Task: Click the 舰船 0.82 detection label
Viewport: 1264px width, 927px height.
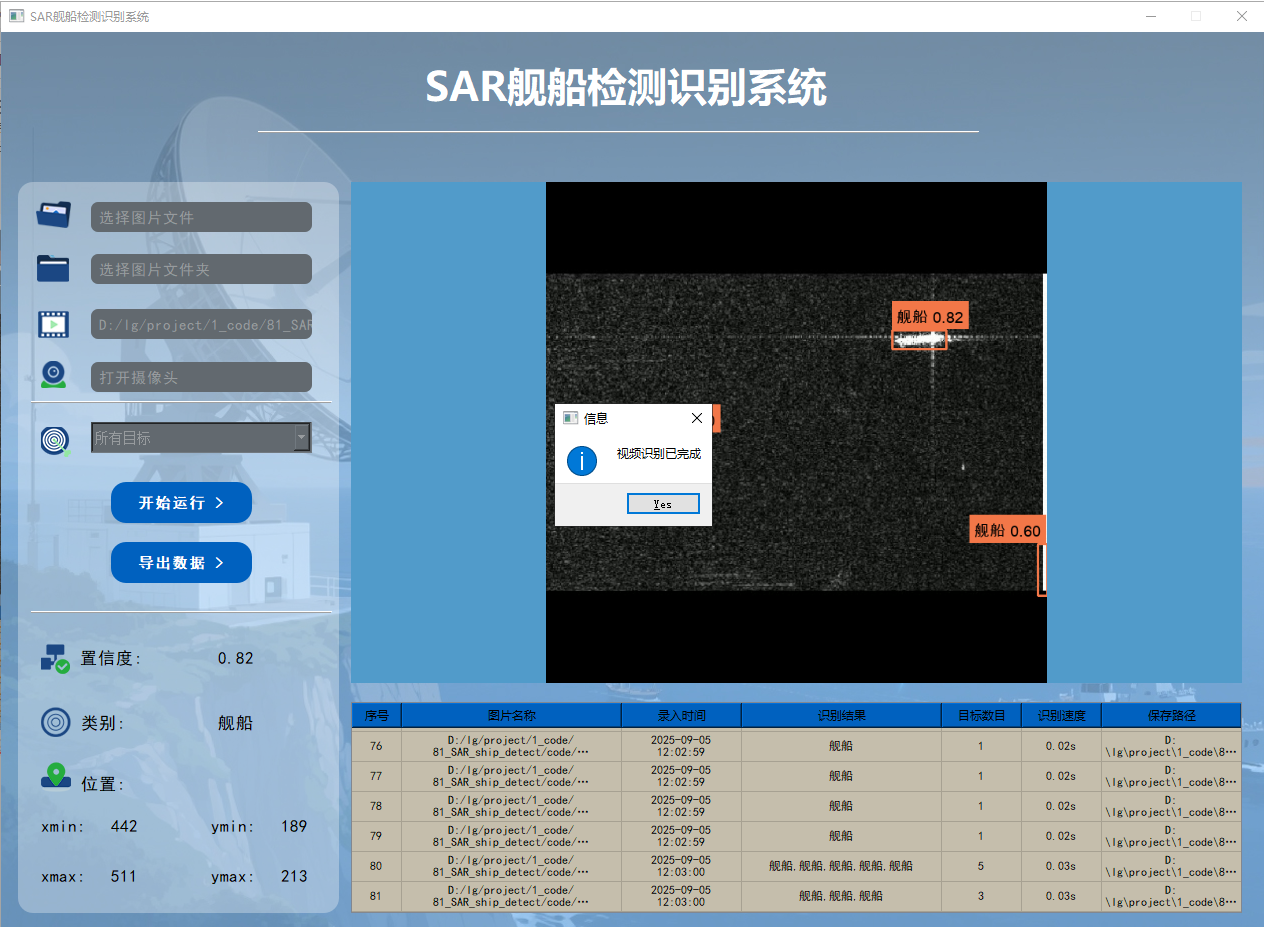Action: pos(930,317)
